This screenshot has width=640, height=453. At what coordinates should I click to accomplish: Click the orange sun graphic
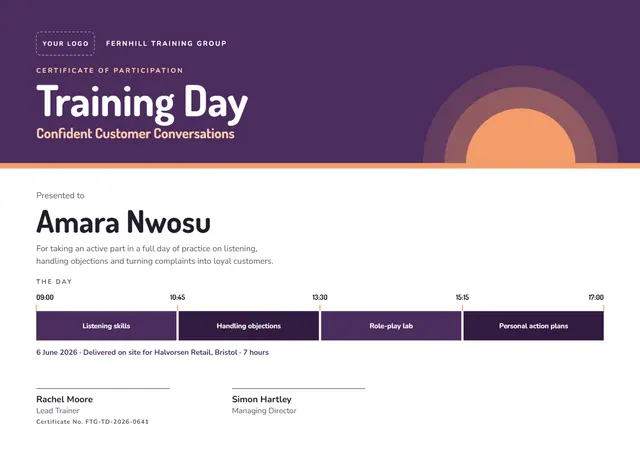pyautogui.click(x=520, y=136)
